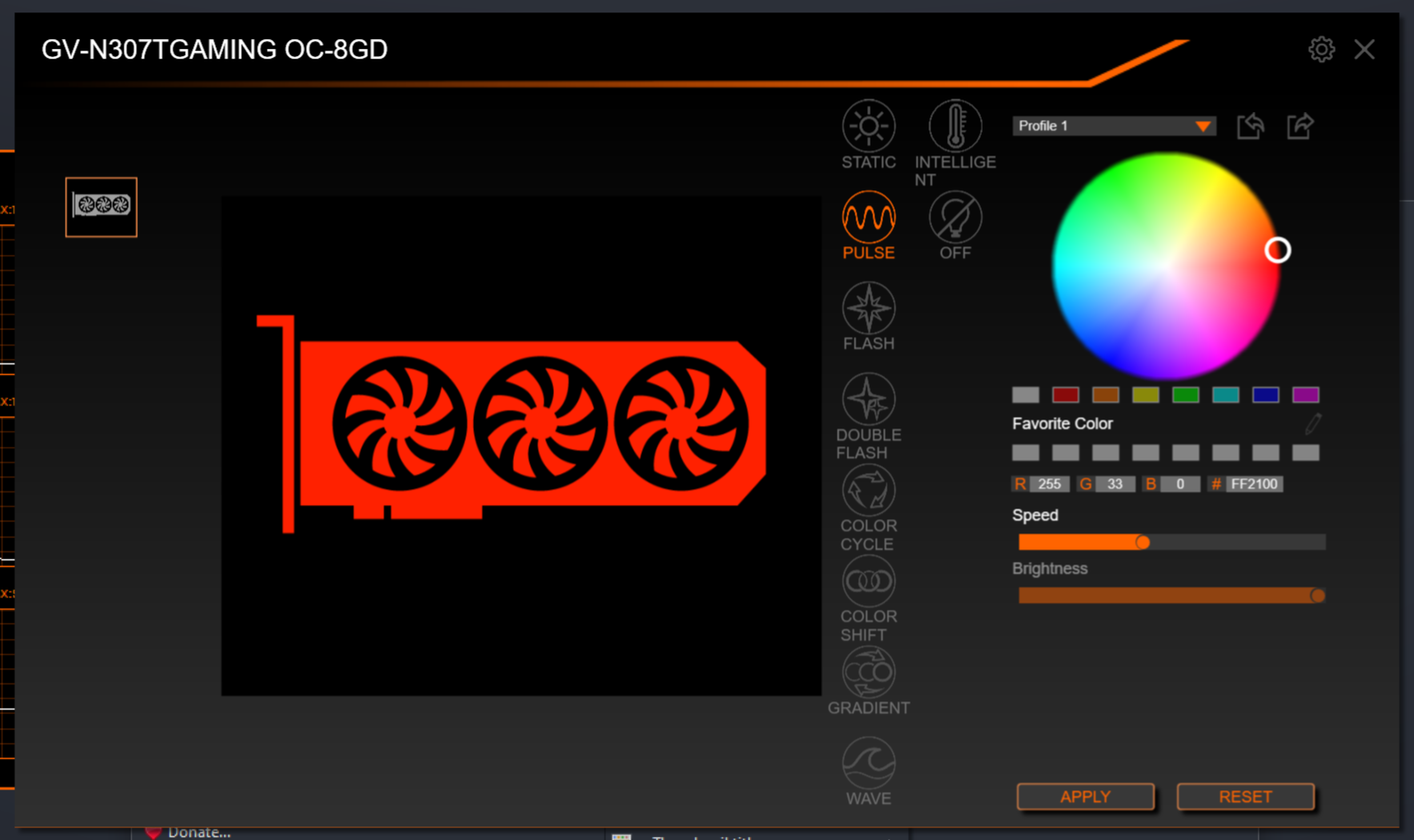Pick the green preset color swatch
1414x840 pixels.
[1185, 395]
